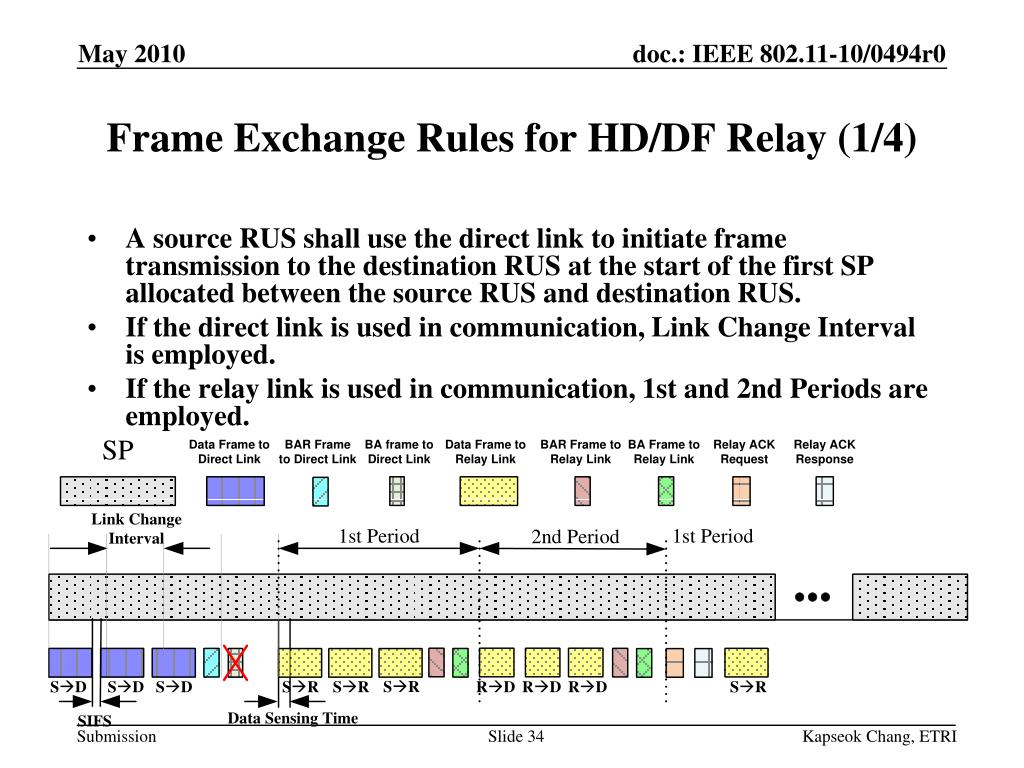Click the "2nd Period" label
Viewport: 1024px width, 768px height.
(575, 537)
